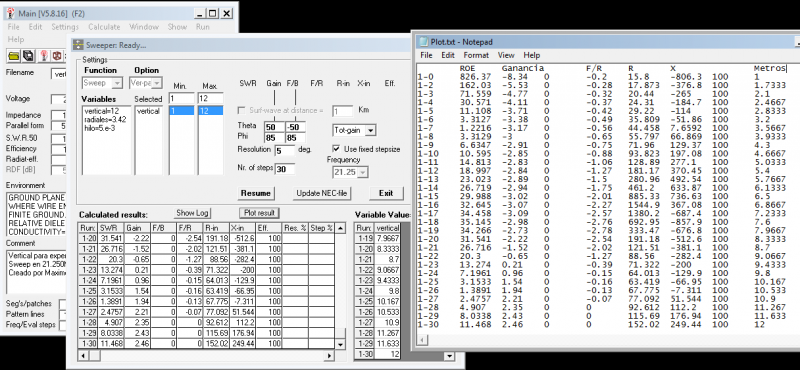The image size is (800, 370).
Task: Uncheck the Use fixed stepsize checkbox
Action: (x=336, y=149)
